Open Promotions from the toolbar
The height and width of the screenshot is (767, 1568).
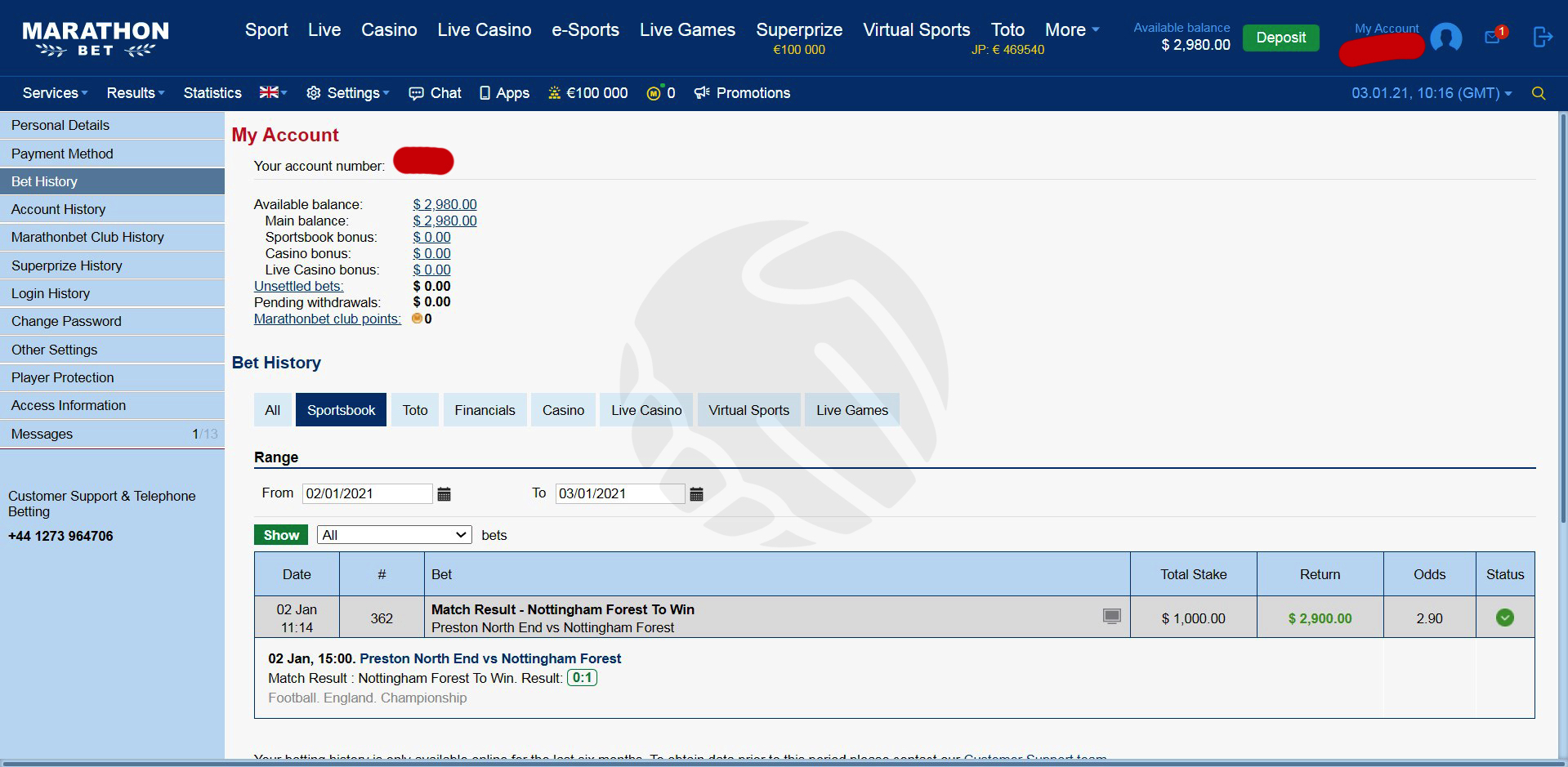(x=742, y=93)
